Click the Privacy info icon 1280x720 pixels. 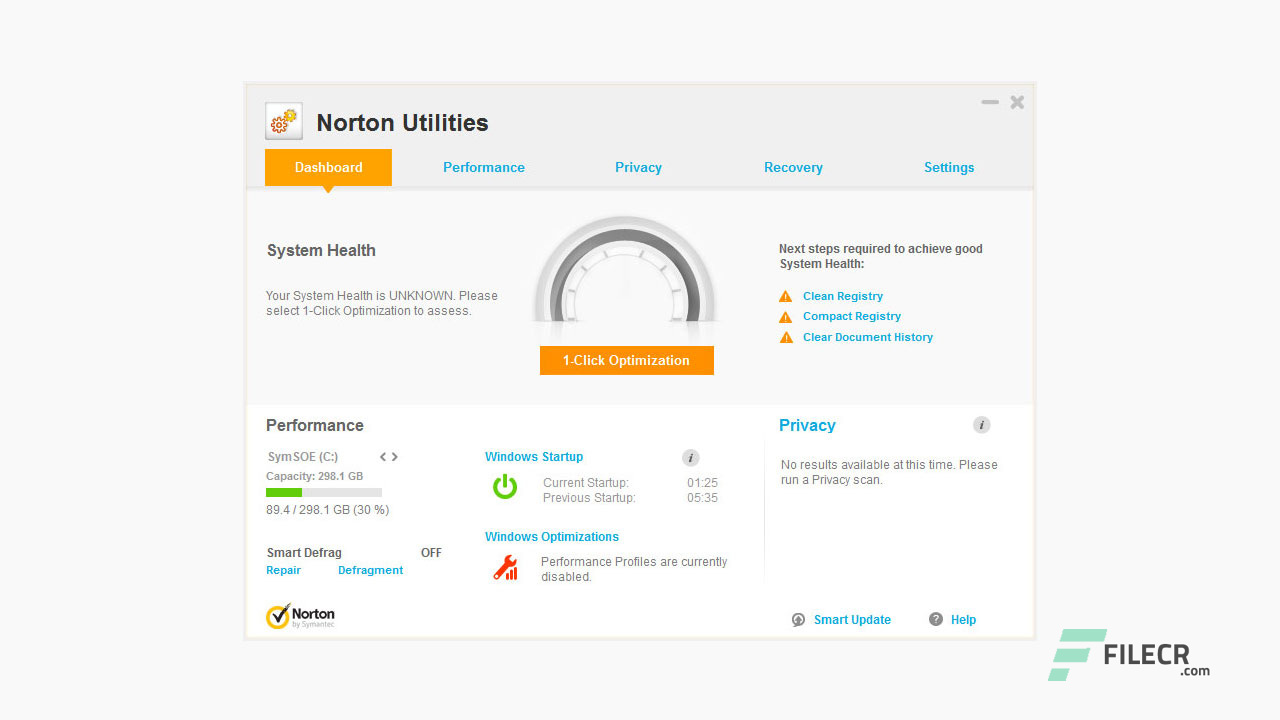(x=982, y=425)
